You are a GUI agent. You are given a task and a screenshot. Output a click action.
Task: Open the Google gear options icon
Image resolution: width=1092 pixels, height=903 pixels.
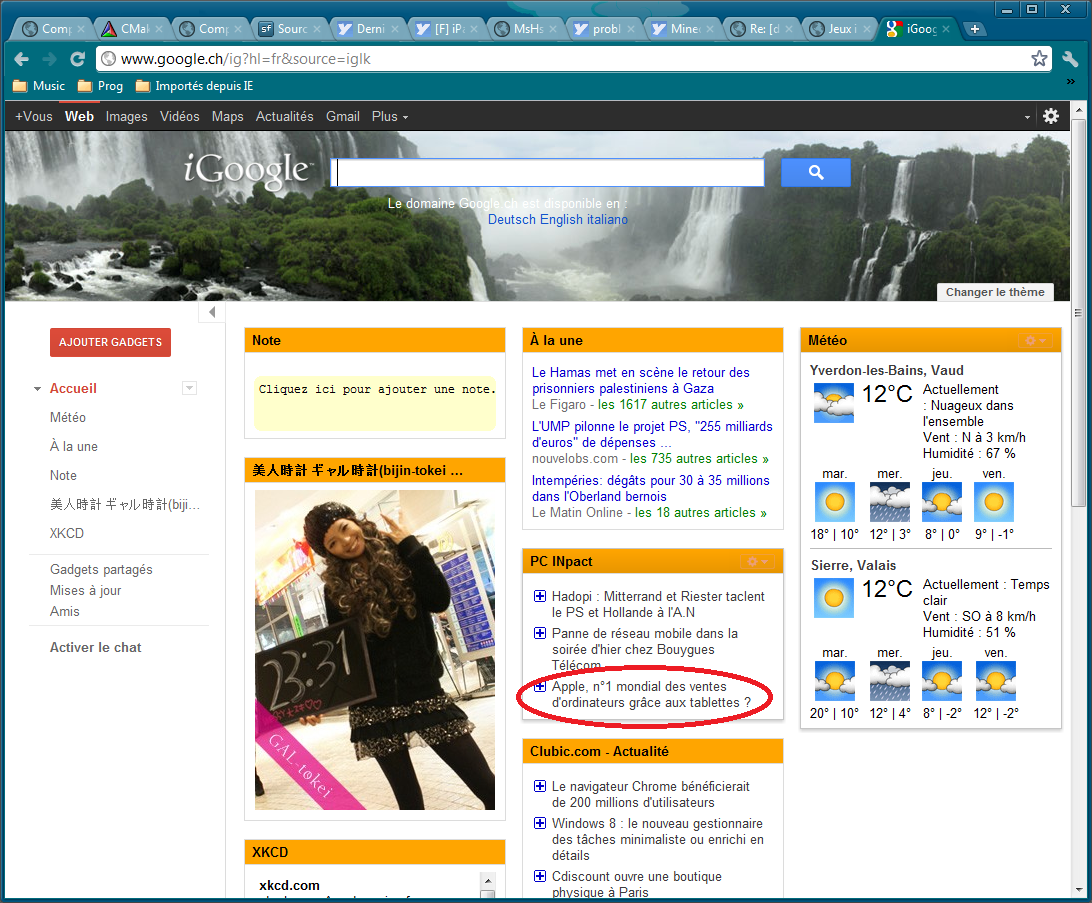click(x=1050, y=116)
